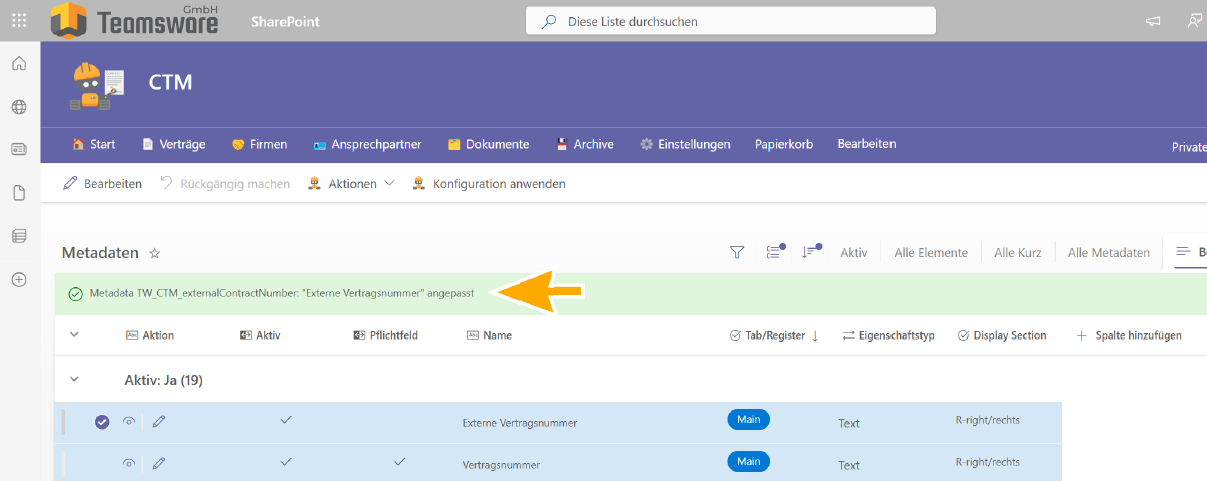Screen dimensions: 1207x481
Task: Open the Aktionen dropdown menu
Action: [352, 184]
